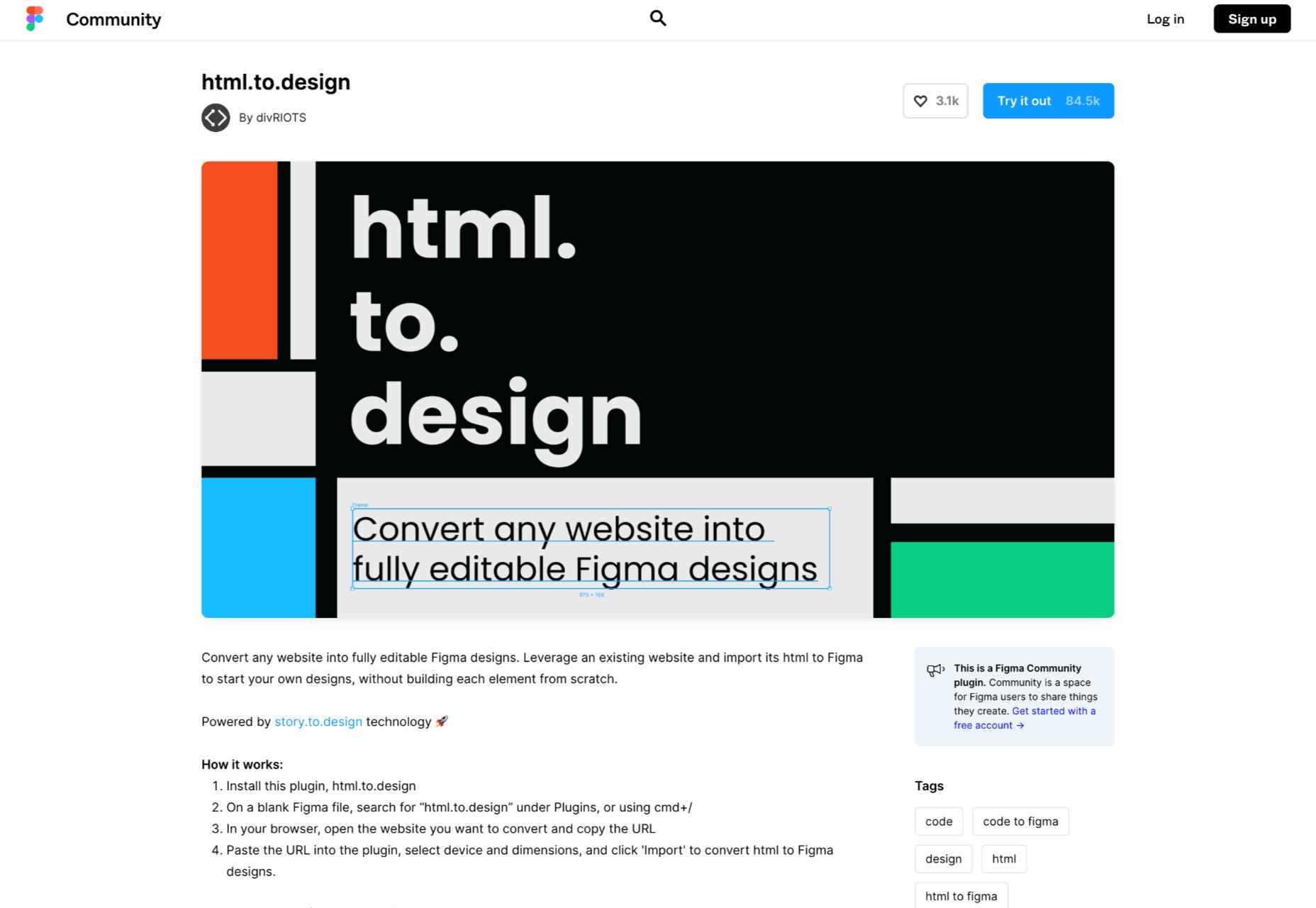
Task: Log in to Figma
Action: [1165, 19]
